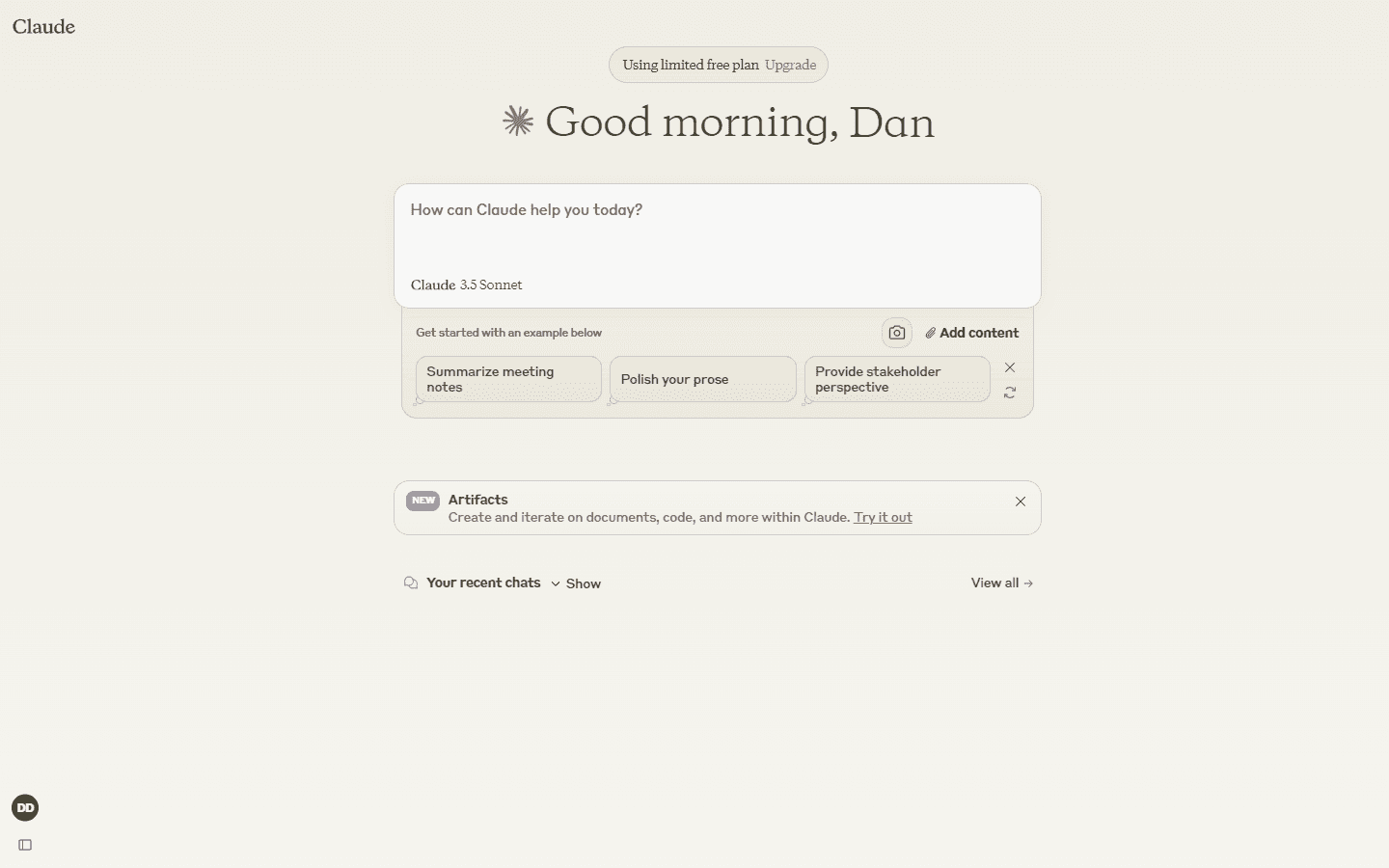Select 'Provide stakeholder perspective' example

point(897,379)
